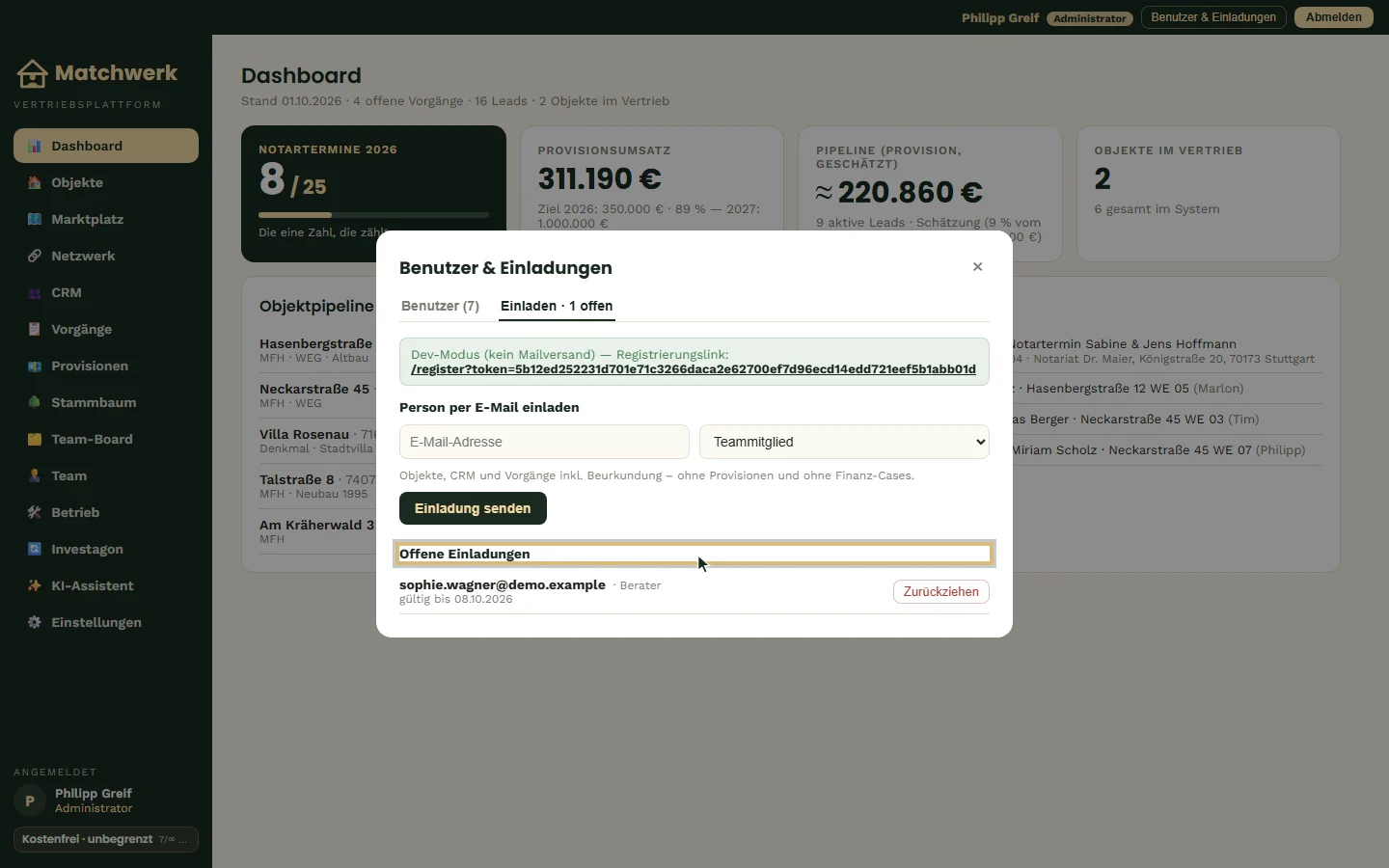Image resolution: width=1389 pixels, height=868 pixels.
Task: Click the Dashboard sidebar icon
Action: click(x=35, y=147)
